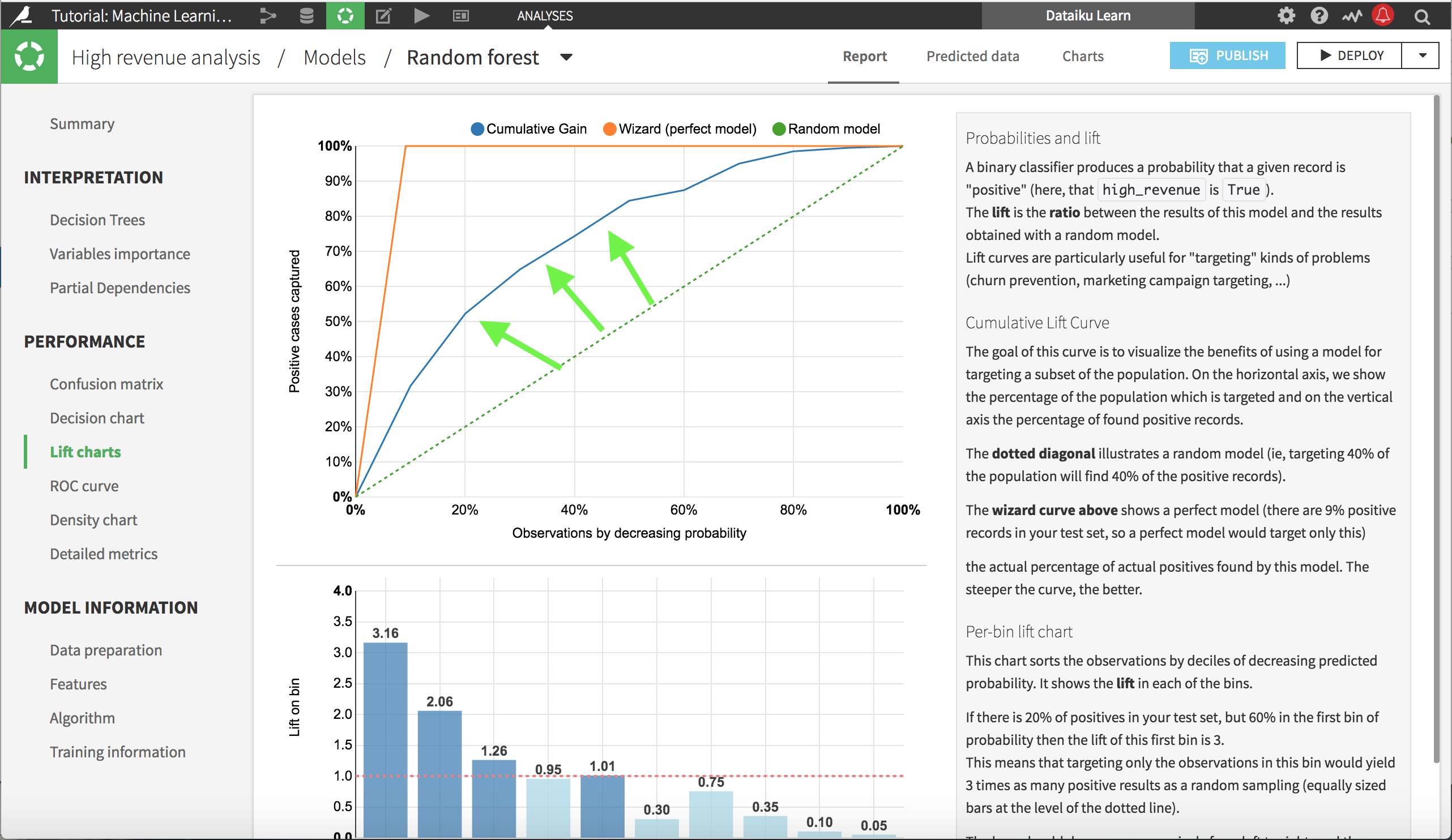Click the "Cumulative Lift Curve" heading

(x=1037, y=323)
